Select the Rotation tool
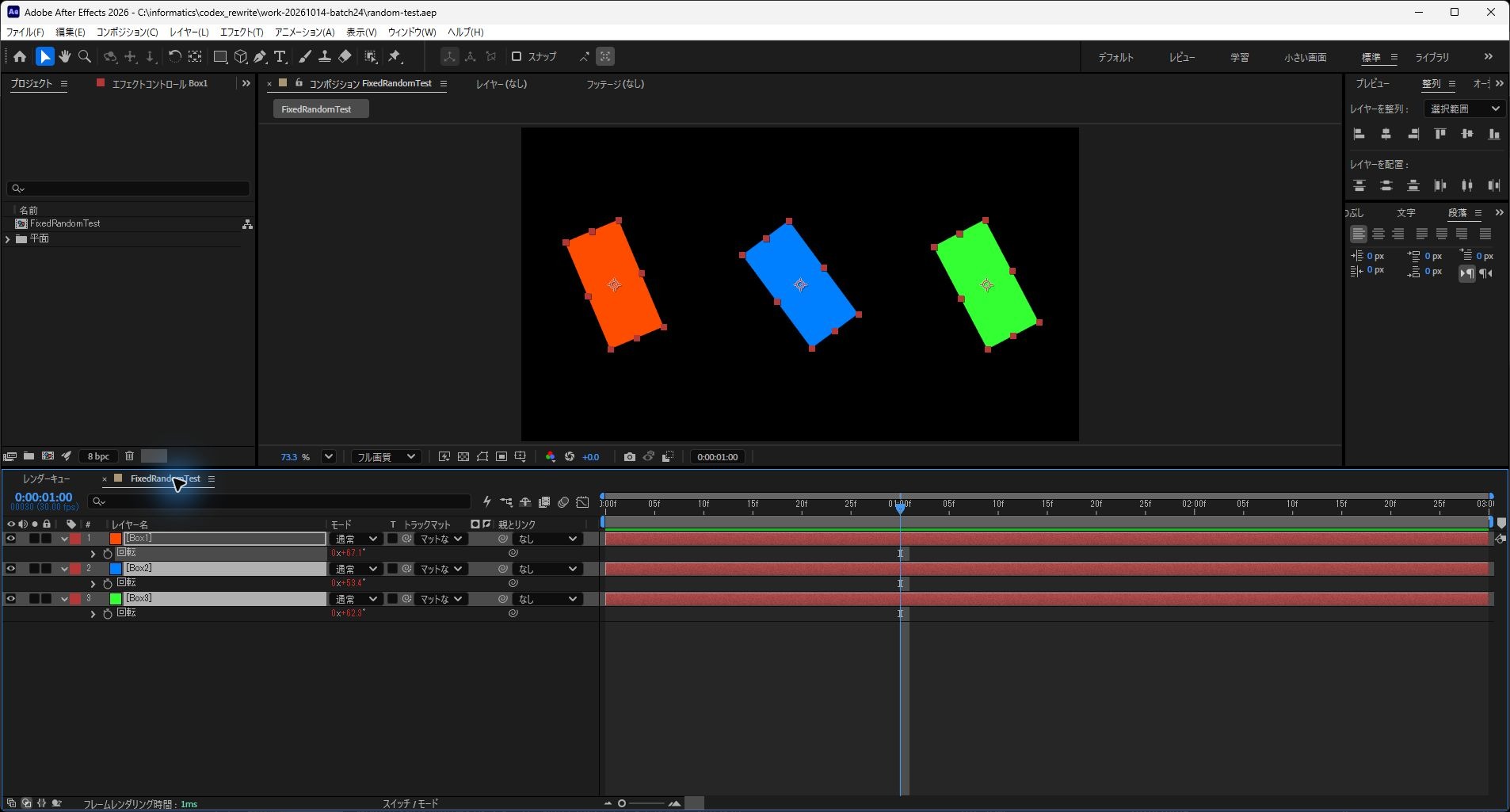 [x=174, y=56]
